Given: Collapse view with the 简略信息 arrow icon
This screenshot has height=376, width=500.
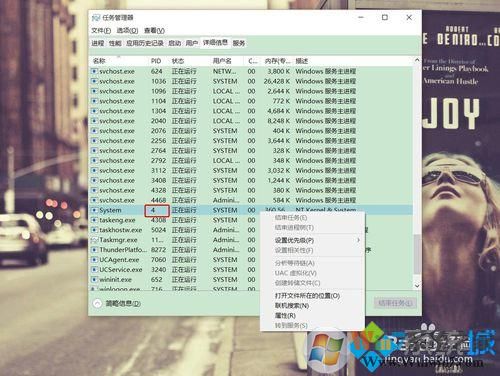Looking at the screenshot, I should (x=97, y=303).
